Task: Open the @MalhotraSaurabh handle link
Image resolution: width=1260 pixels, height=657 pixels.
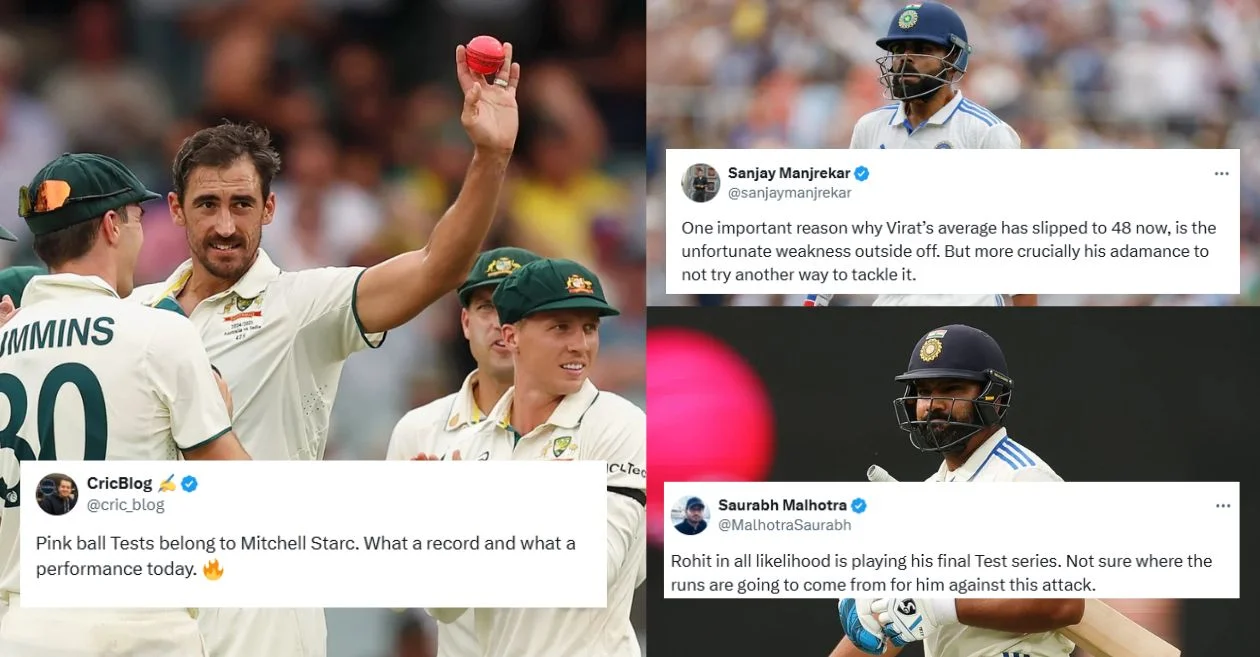Action: tap(785, 525)
